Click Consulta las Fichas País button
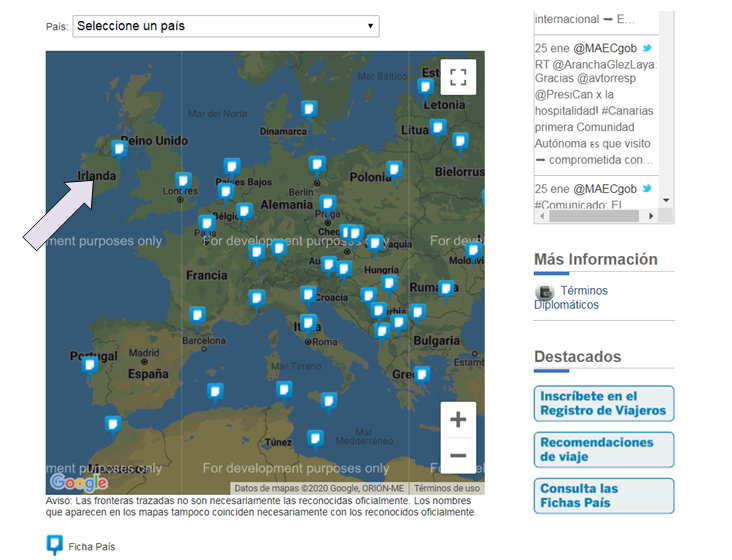 coord(603,496)
